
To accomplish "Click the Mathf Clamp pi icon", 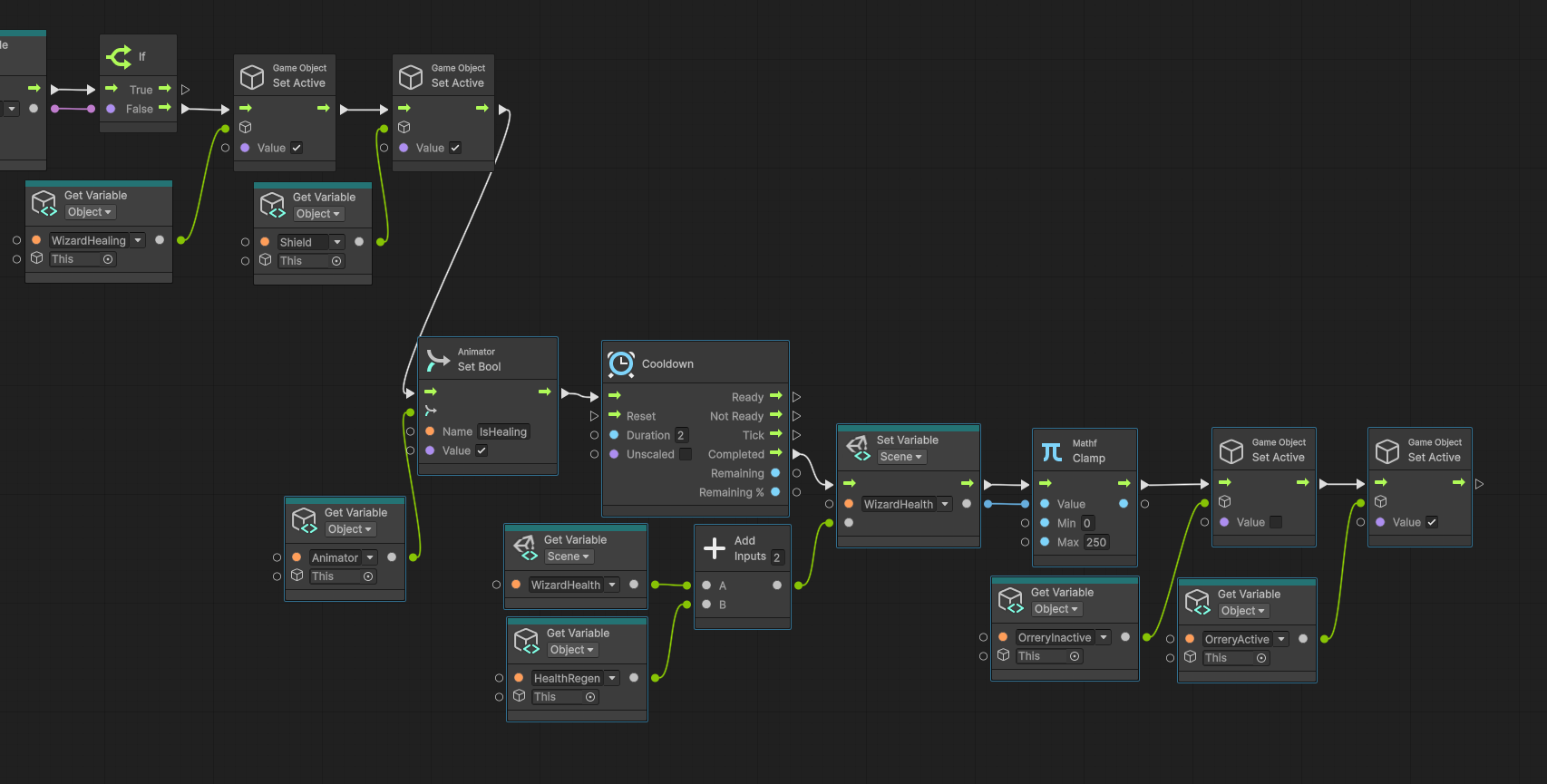I will (x=1052, y=451).
